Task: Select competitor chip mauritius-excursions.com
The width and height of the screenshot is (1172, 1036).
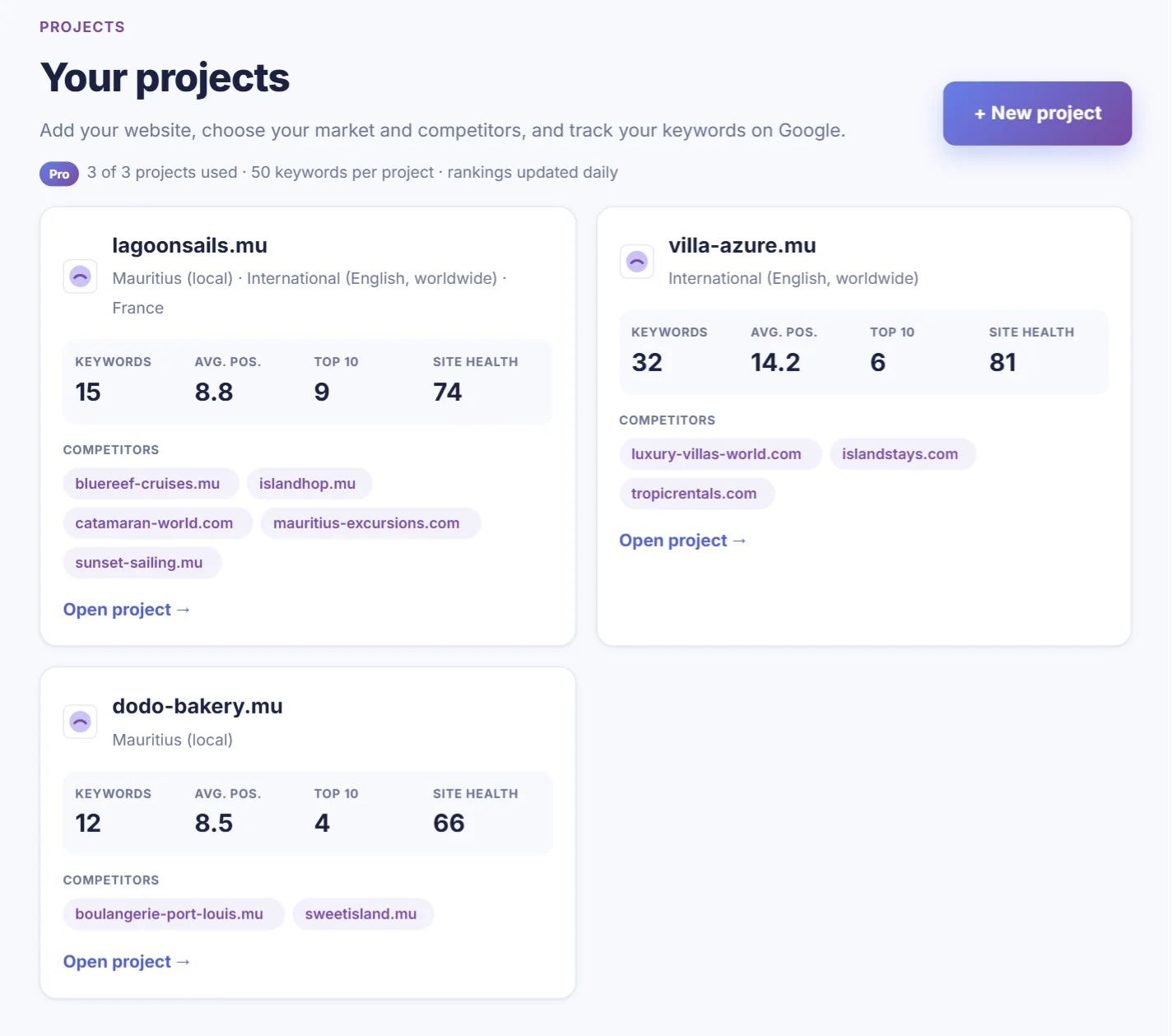Action: point(370,523)
